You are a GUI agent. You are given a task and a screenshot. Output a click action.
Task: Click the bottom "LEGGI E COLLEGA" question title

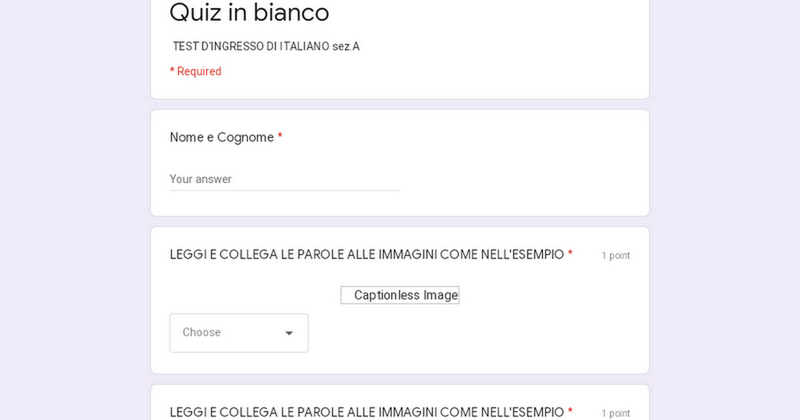point(366,412)
